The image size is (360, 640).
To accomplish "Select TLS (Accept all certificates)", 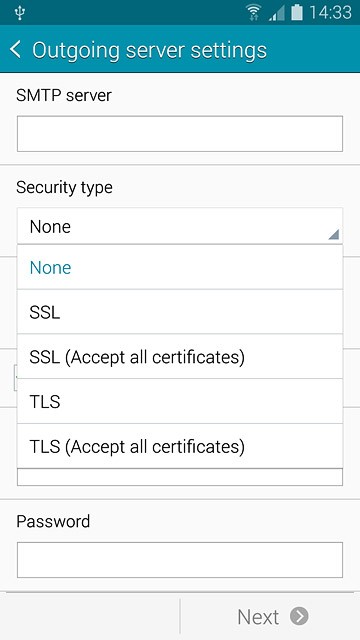I will point(180,446).
